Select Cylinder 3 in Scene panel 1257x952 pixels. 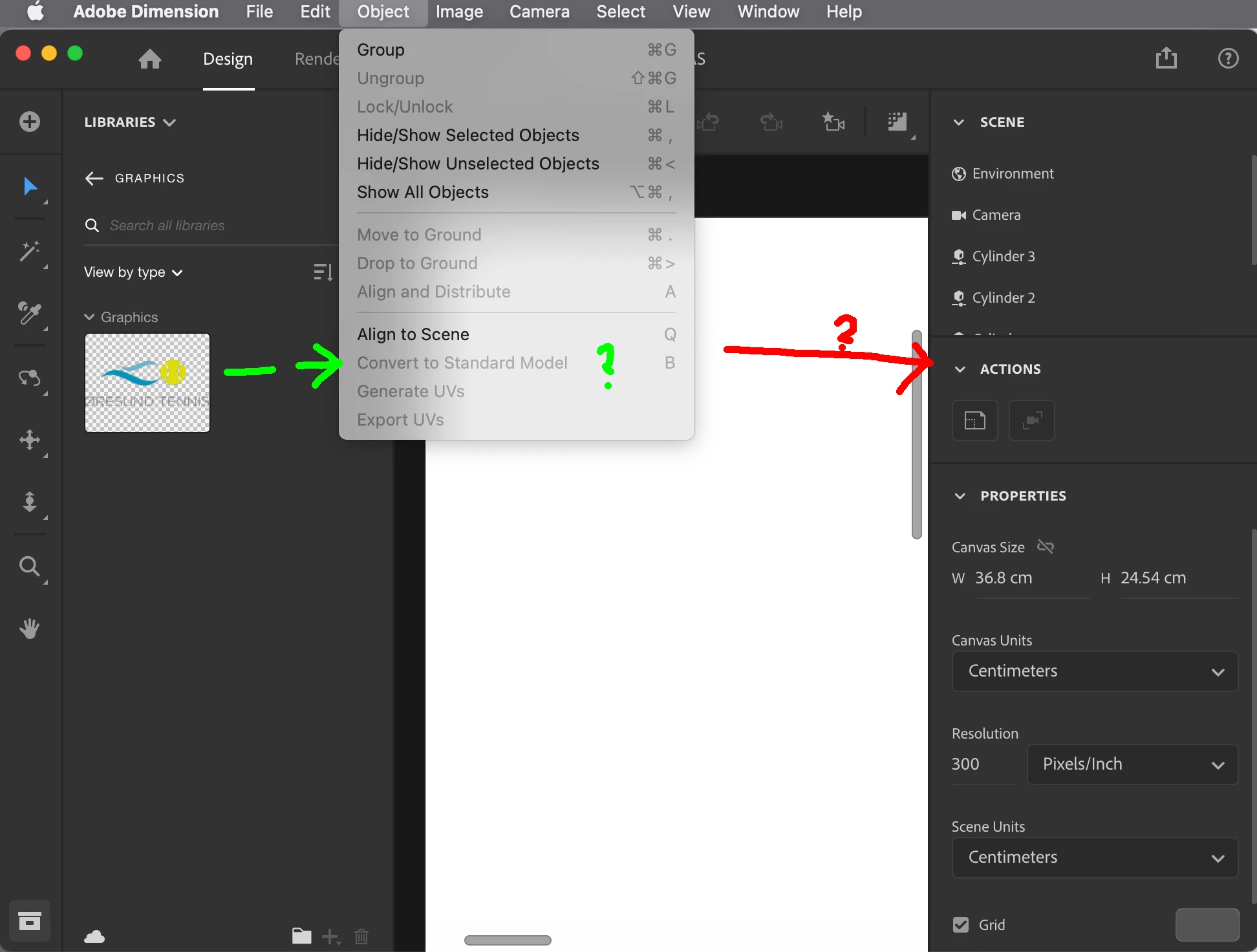1003,256
